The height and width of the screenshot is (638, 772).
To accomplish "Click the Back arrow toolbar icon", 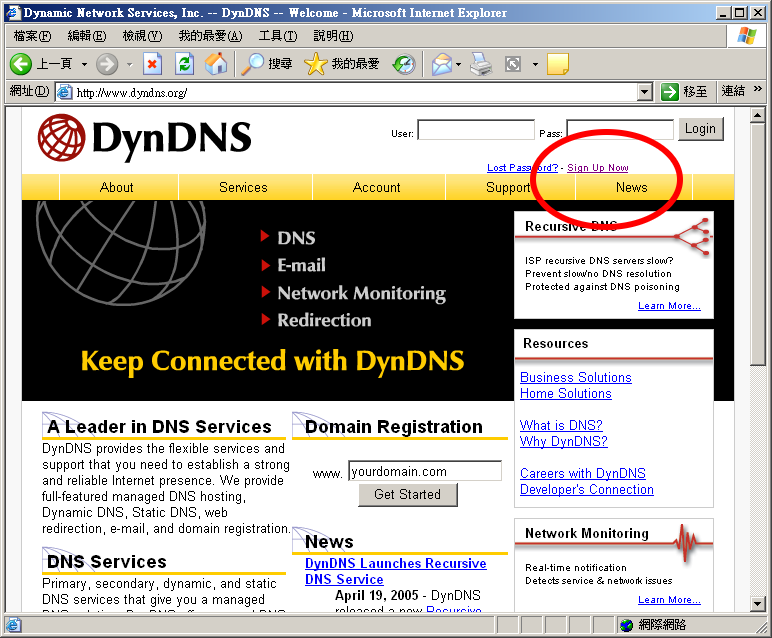I will [x=21, y=64].
